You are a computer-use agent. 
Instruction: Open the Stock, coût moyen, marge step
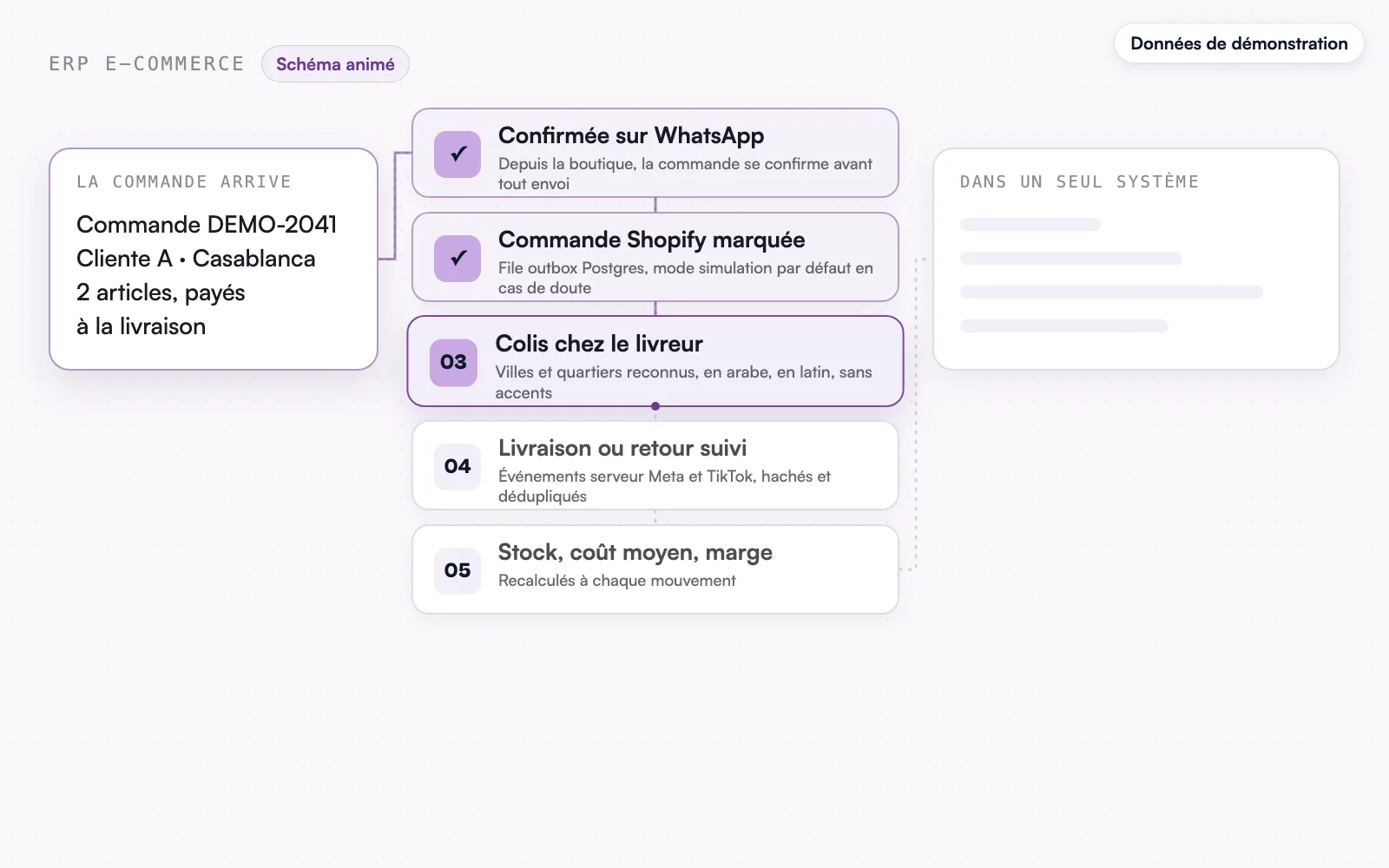coord(655,569)
